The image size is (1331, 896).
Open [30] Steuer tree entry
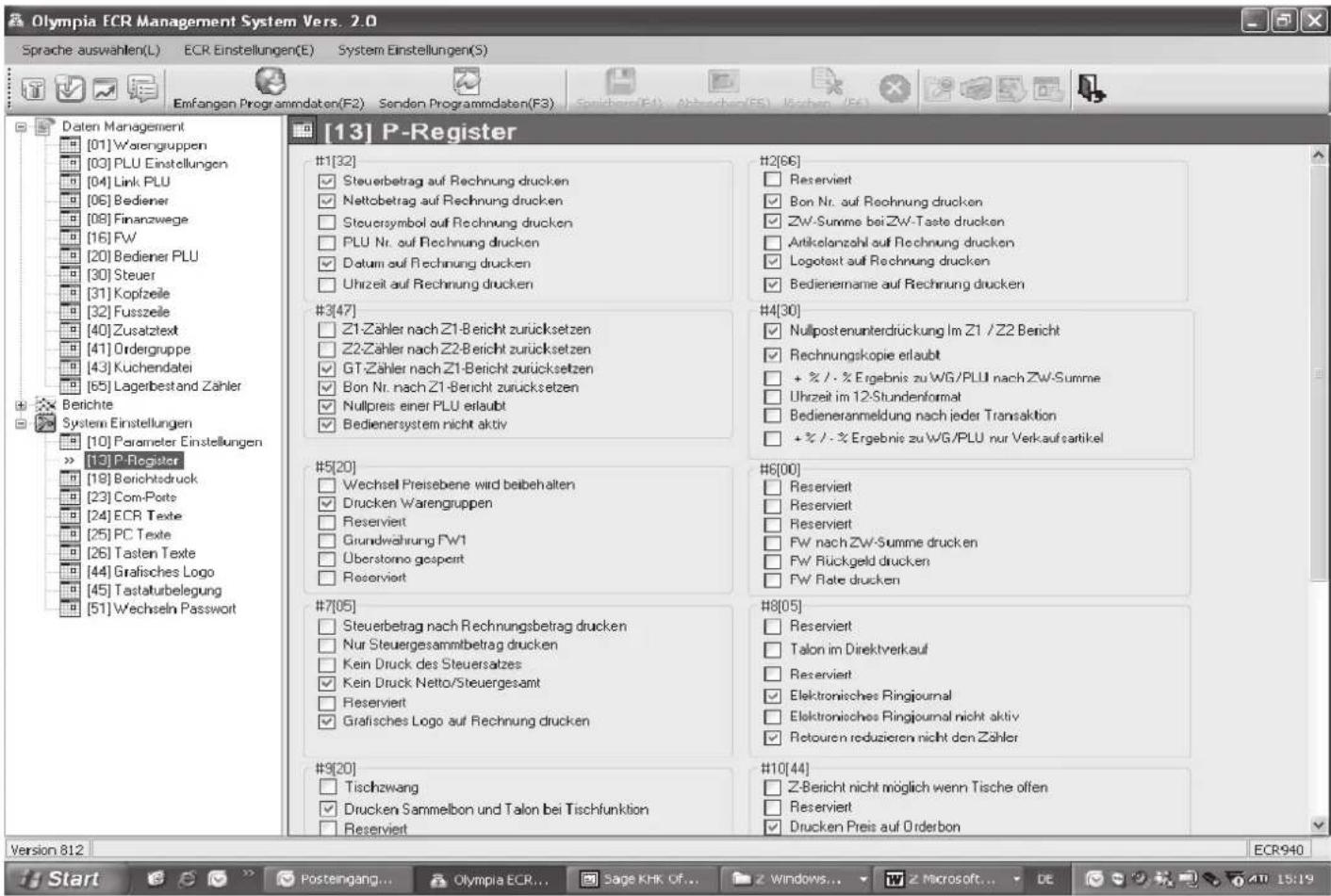point(121,275)
